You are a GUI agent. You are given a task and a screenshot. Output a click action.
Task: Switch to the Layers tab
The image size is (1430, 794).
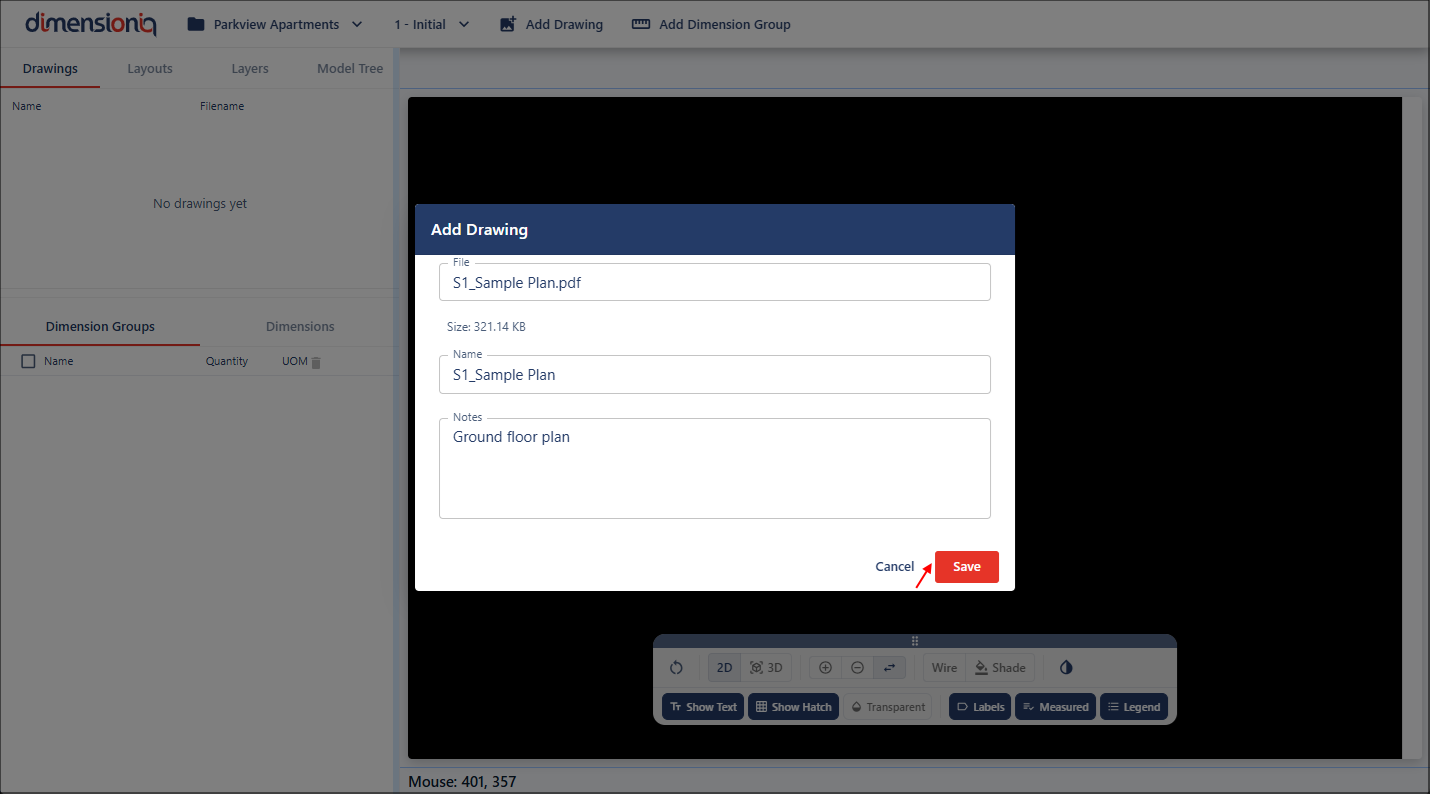point(250,69)
